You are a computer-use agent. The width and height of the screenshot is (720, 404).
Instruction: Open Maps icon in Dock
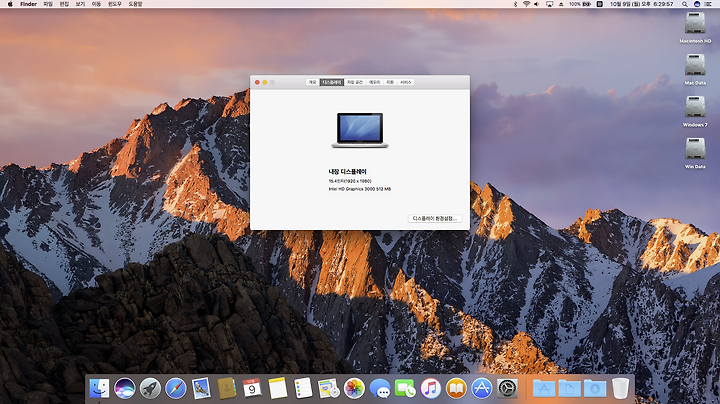pos(329,388)
